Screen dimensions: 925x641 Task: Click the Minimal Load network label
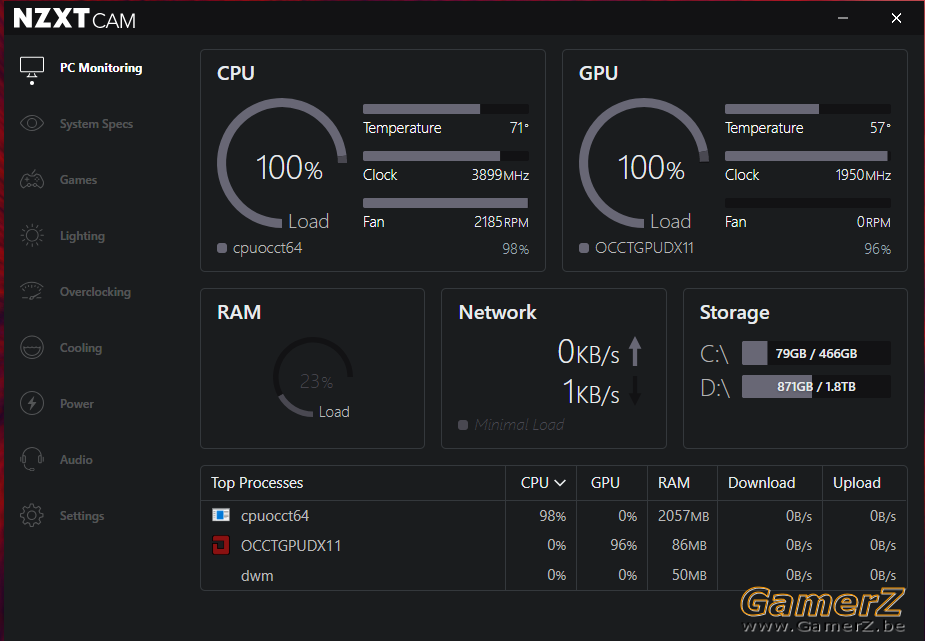tap(519, 425)
